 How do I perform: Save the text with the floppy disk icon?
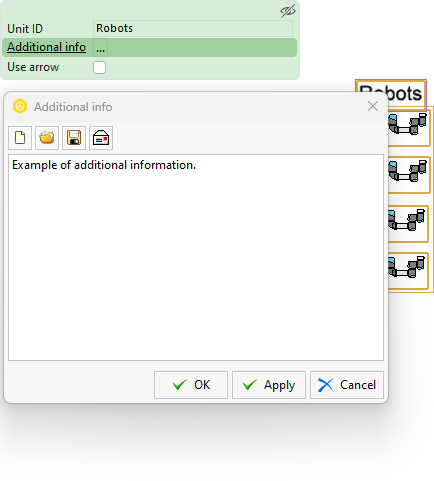[74, 138]
